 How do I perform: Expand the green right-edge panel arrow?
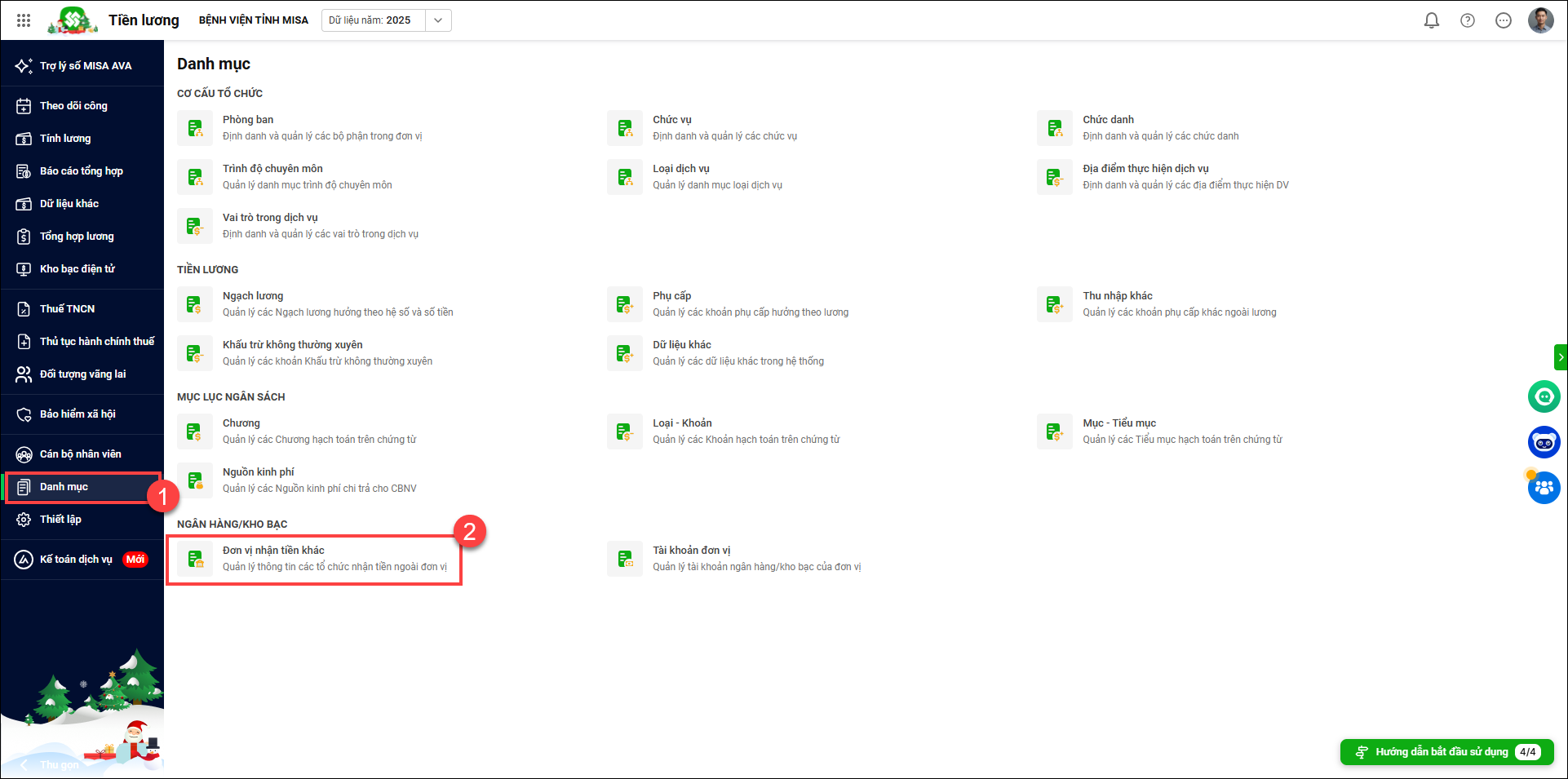point(1560,357)
